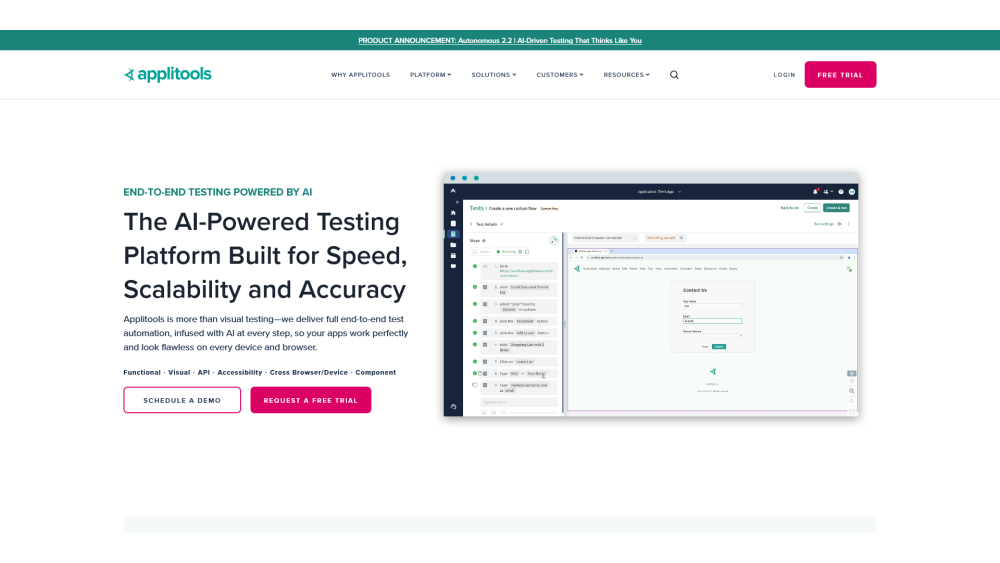The width and height of the screenshot is (1000, 563).
Task: Click the Cross Browser/Device link
Action: pyautogui.click(x=309, y=372)
